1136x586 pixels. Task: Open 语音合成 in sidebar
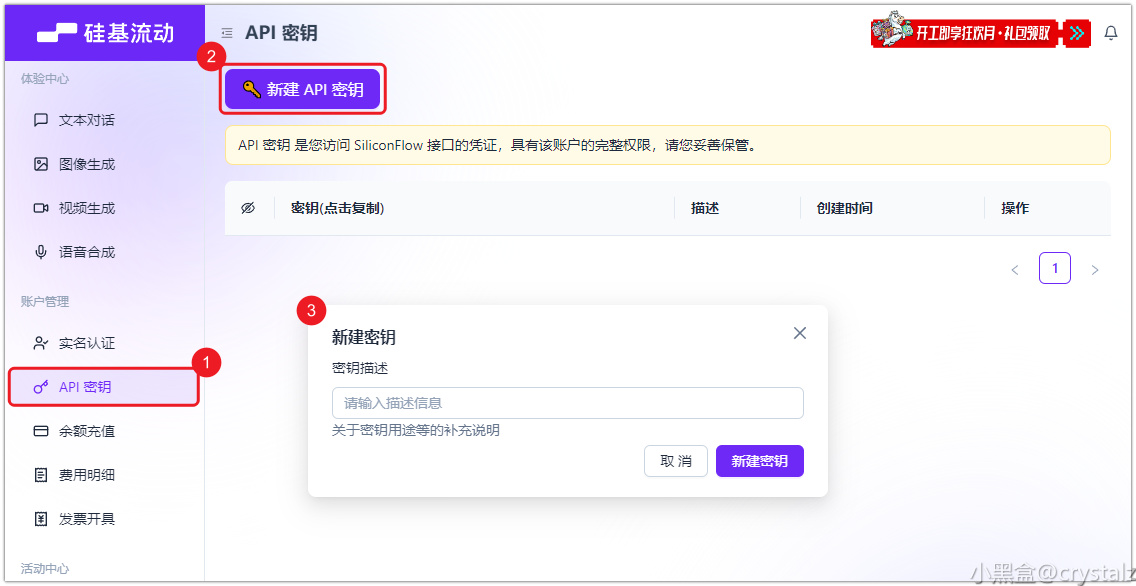[86, 252]
